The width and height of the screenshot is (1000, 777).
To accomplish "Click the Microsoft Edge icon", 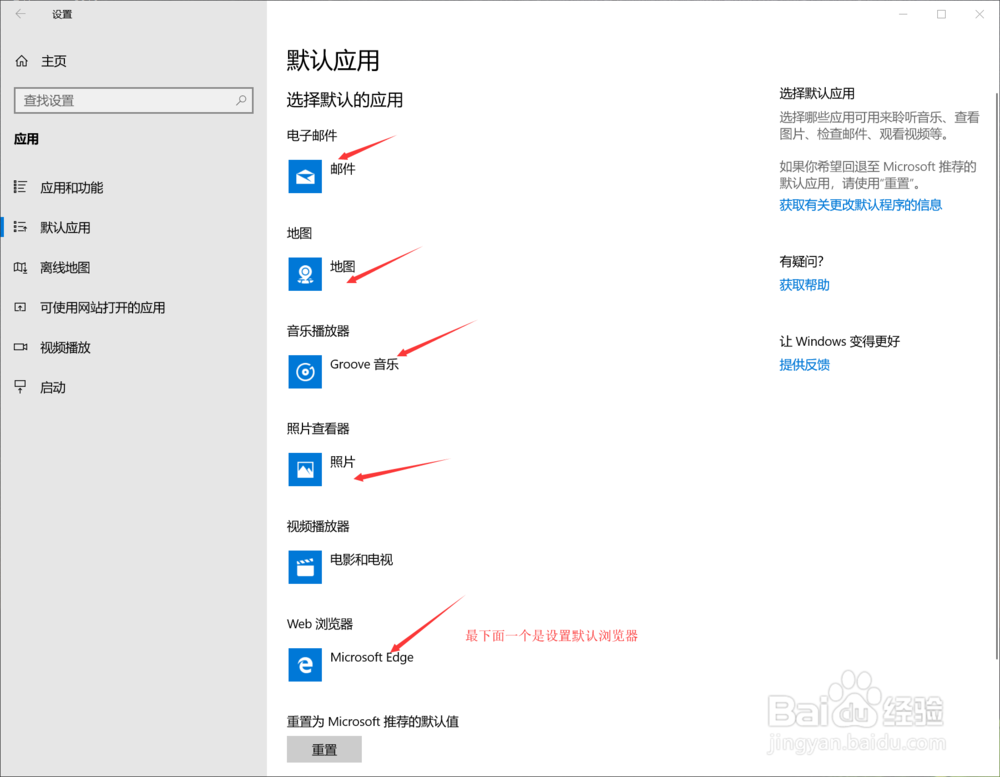I will pos(305,664).
